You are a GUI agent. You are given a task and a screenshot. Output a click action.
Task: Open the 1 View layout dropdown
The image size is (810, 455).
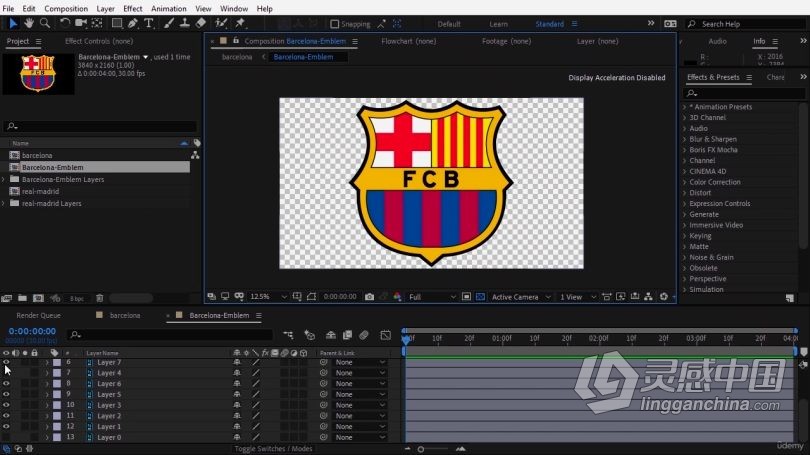tap(578, 297)
